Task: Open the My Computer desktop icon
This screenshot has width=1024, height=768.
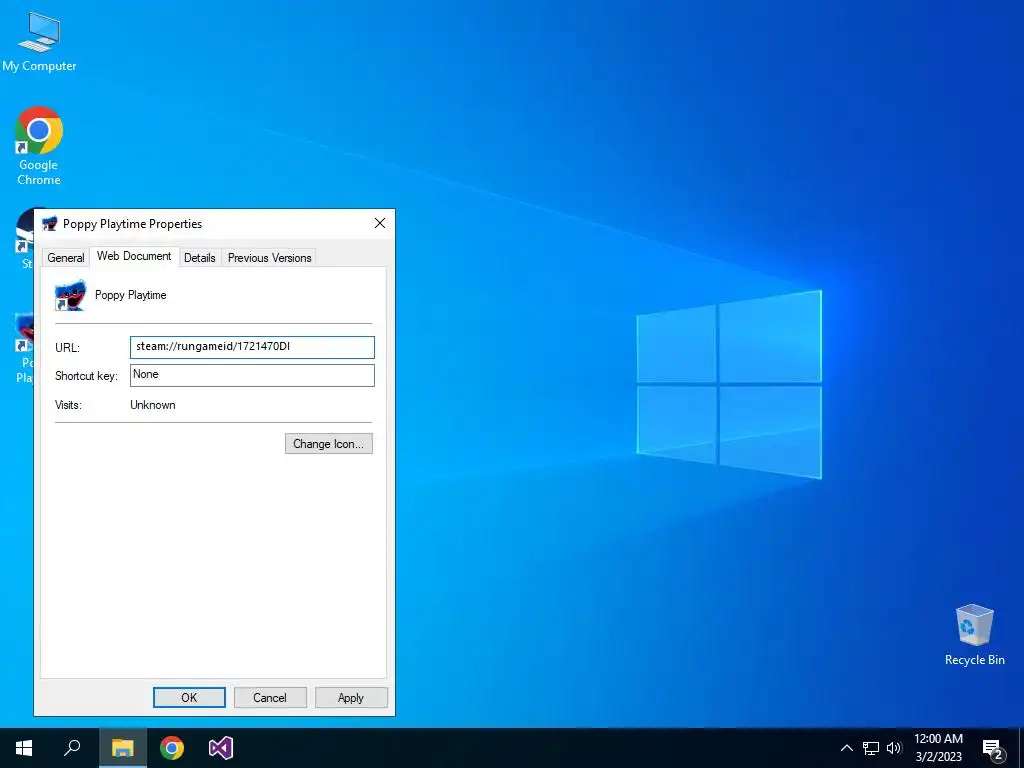Action: [x=39, y=40]
